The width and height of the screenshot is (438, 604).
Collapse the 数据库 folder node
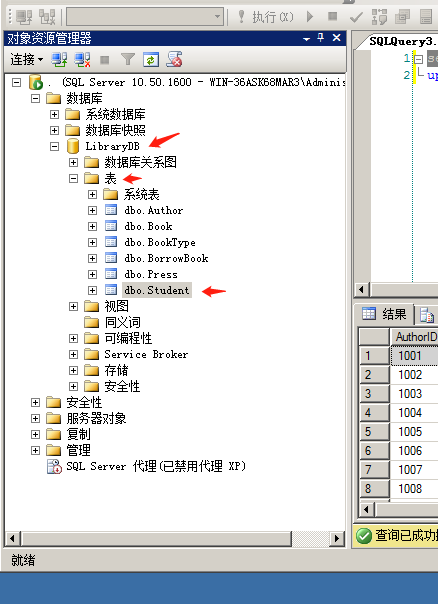(35, 98)
